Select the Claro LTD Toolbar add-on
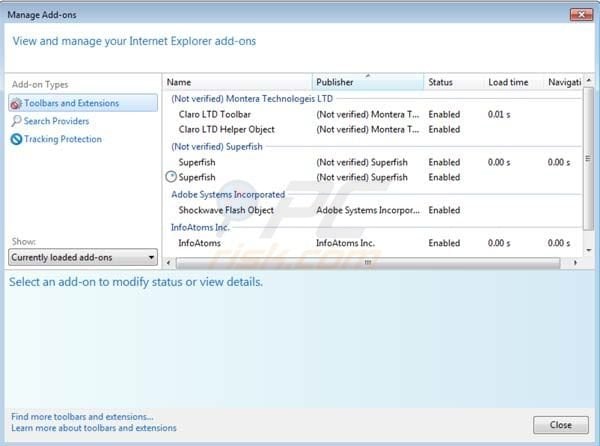 coord(373,114)
